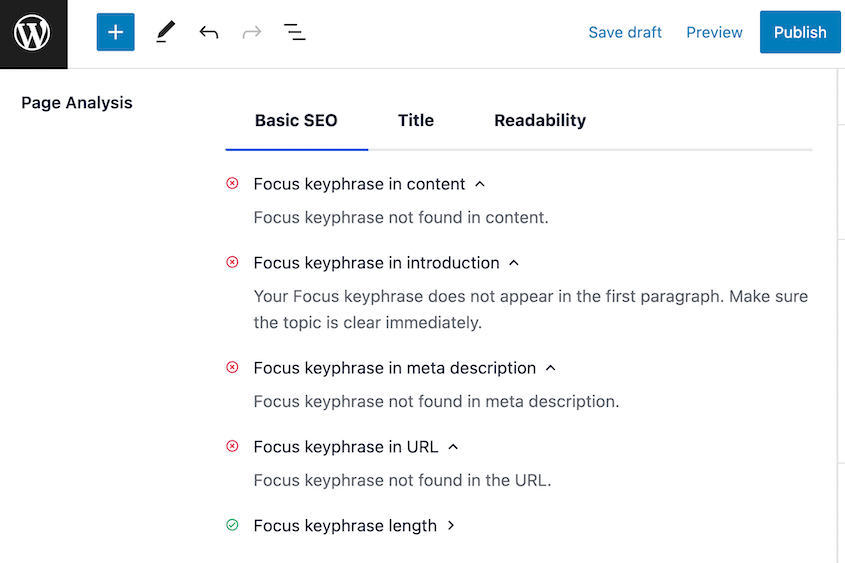Click red error icon for keyphrase in content

tap(232, 184)
